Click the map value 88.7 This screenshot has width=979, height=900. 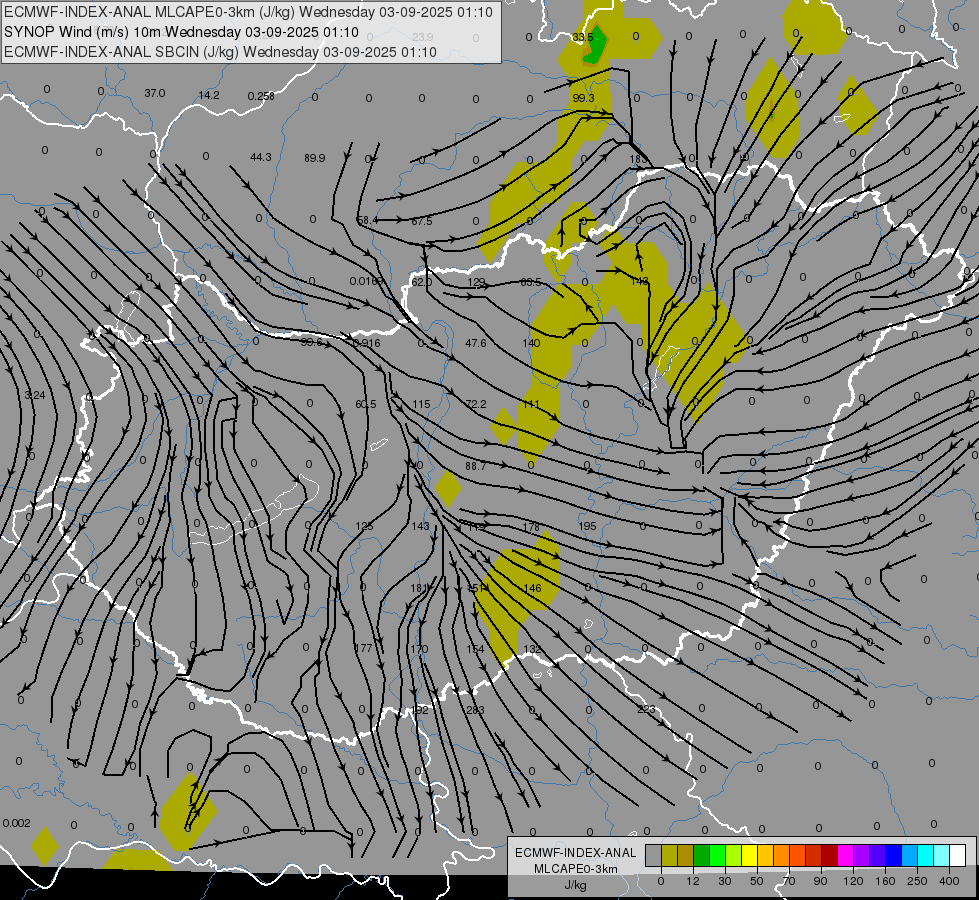click(x=476, y=466)
